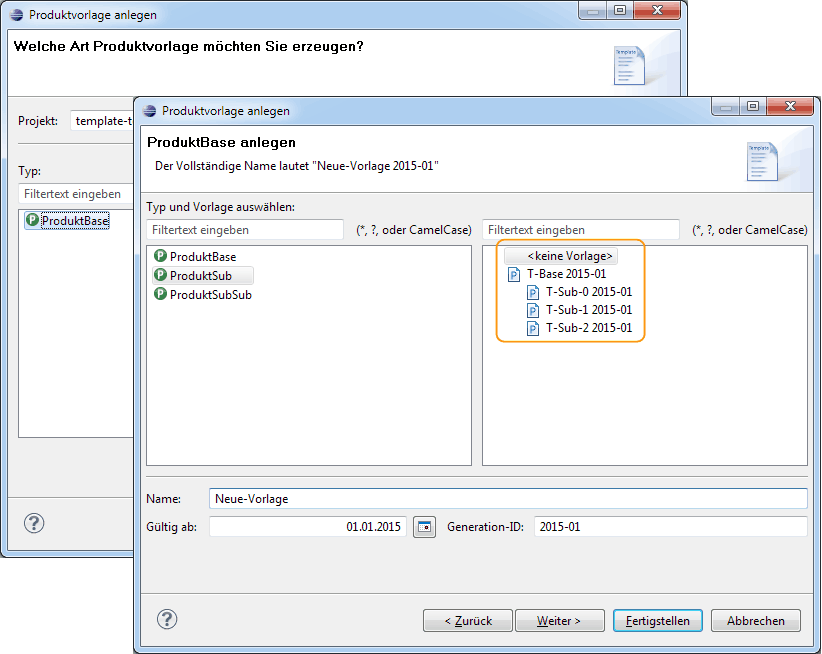The height and width of the screenshot is (654, 822).
Task: Select the ProduktSubSub entry icon
Action: point(158,295)
